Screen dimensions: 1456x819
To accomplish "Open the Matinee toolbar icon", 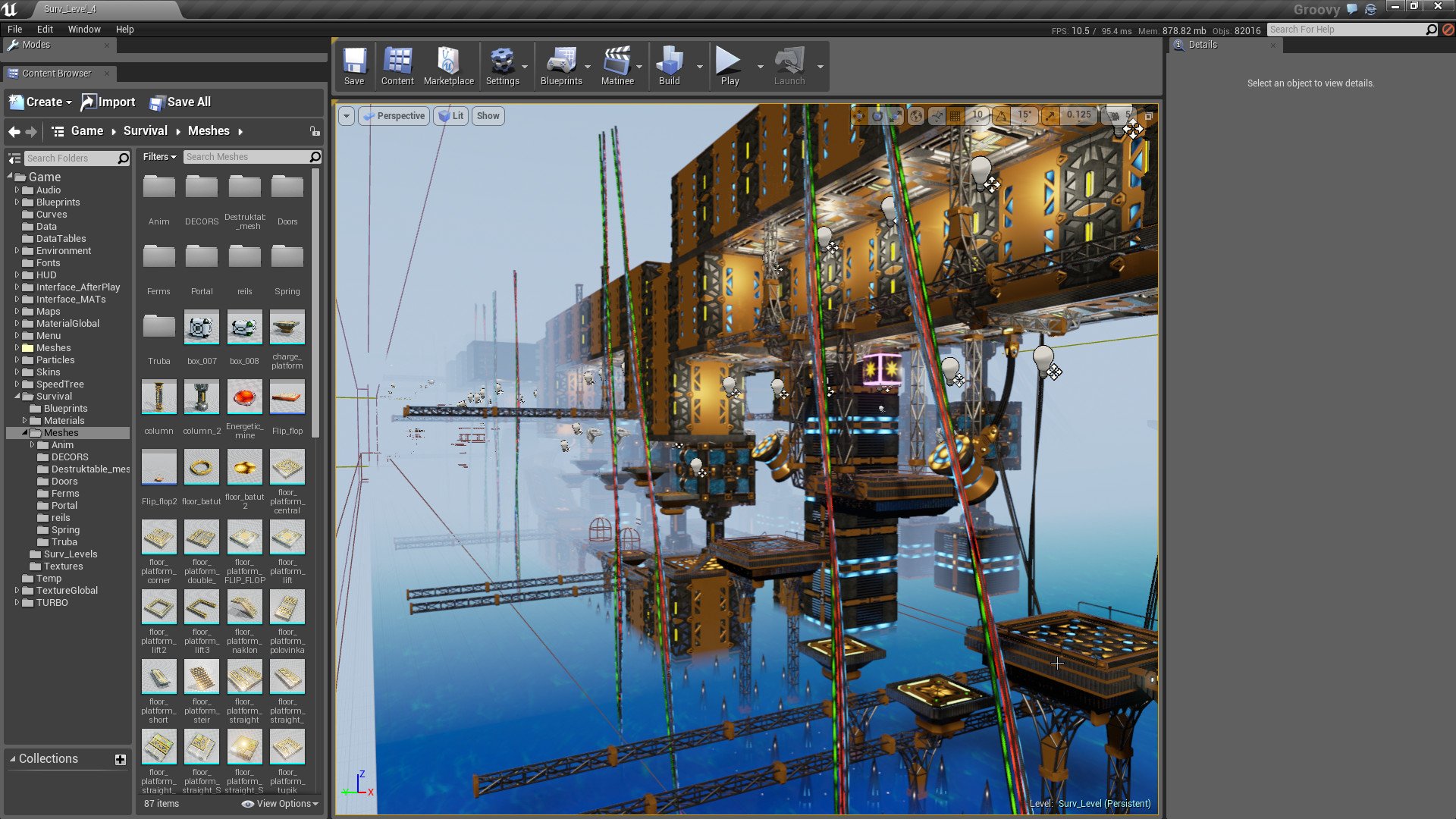I will 617,66.
